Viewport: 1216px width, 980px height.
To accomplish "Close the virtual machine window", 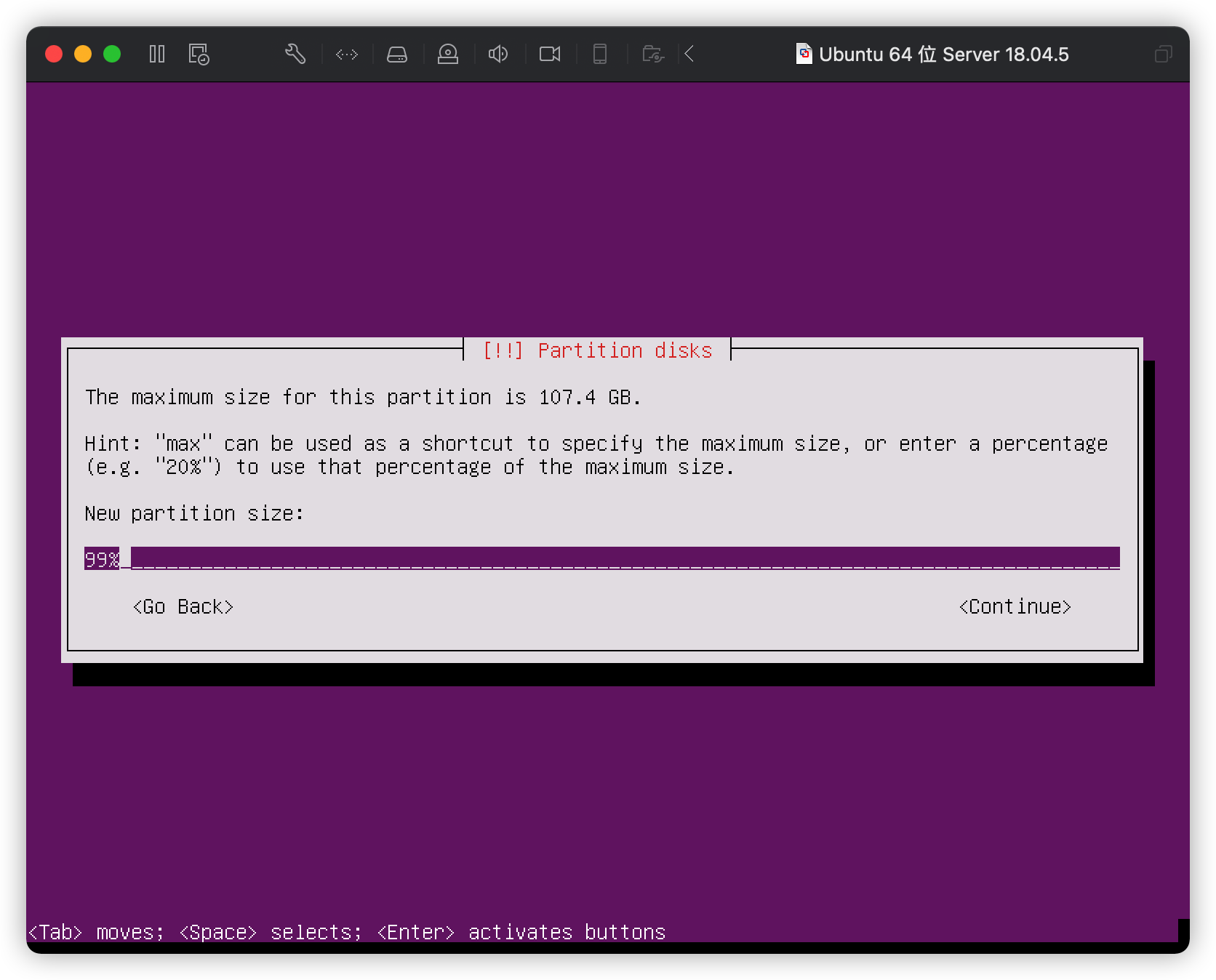I will click(x=54, y=54).
